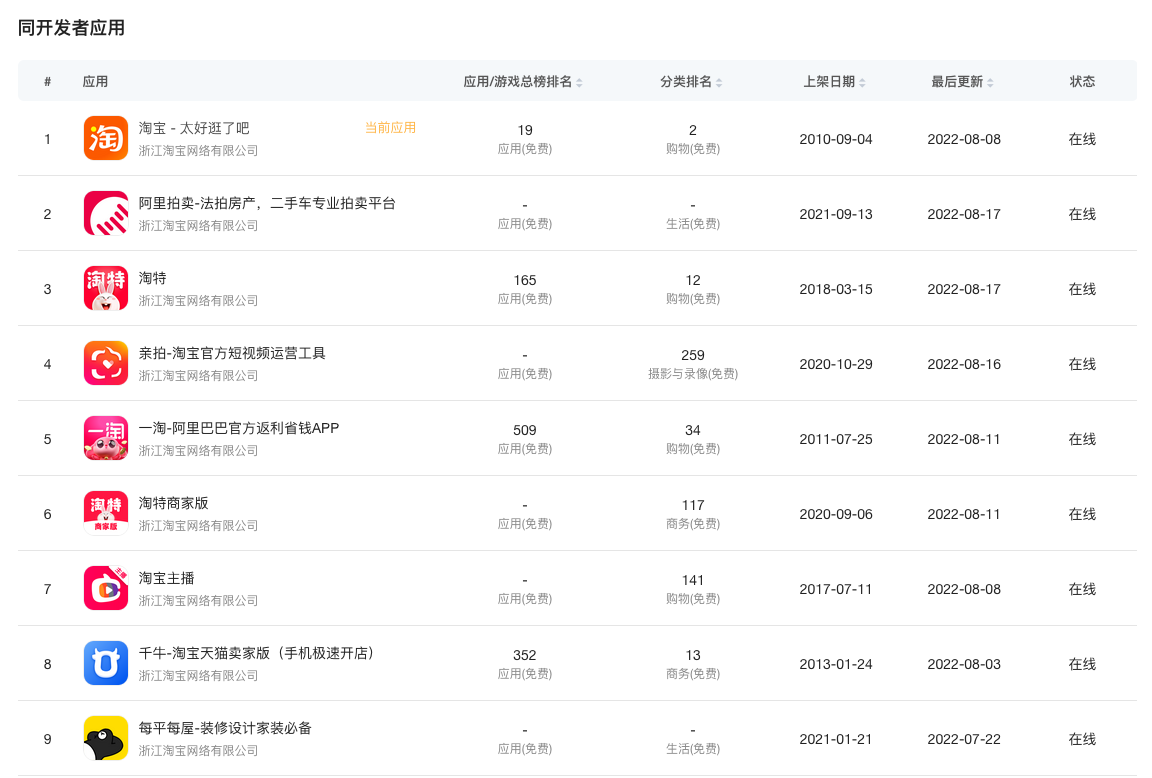The image size is (1152, 778).
Task: Click last update 2022-07-22
Action: click(x=964, y=738)
